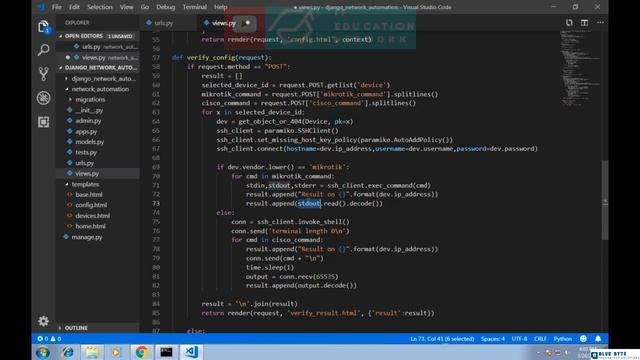The width and height of the screenshot is (640, 360).
Task: Click the Ln 73, Col 41 cursor position
Action: tap(442, 339)
